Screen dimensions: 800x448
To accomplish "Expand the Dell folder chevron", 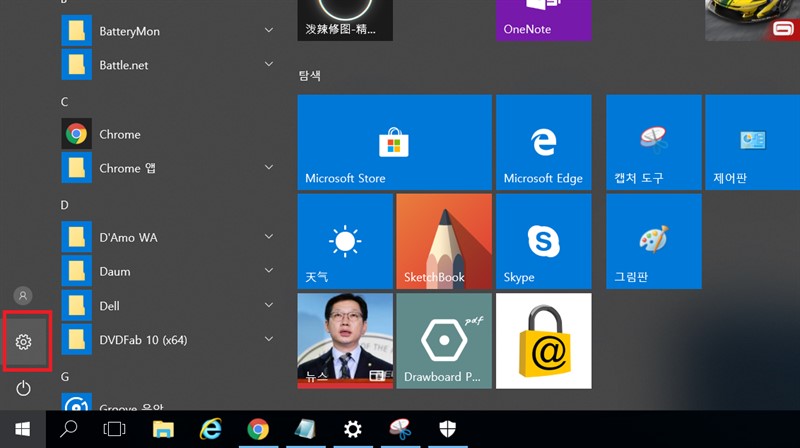I will 269,305.
